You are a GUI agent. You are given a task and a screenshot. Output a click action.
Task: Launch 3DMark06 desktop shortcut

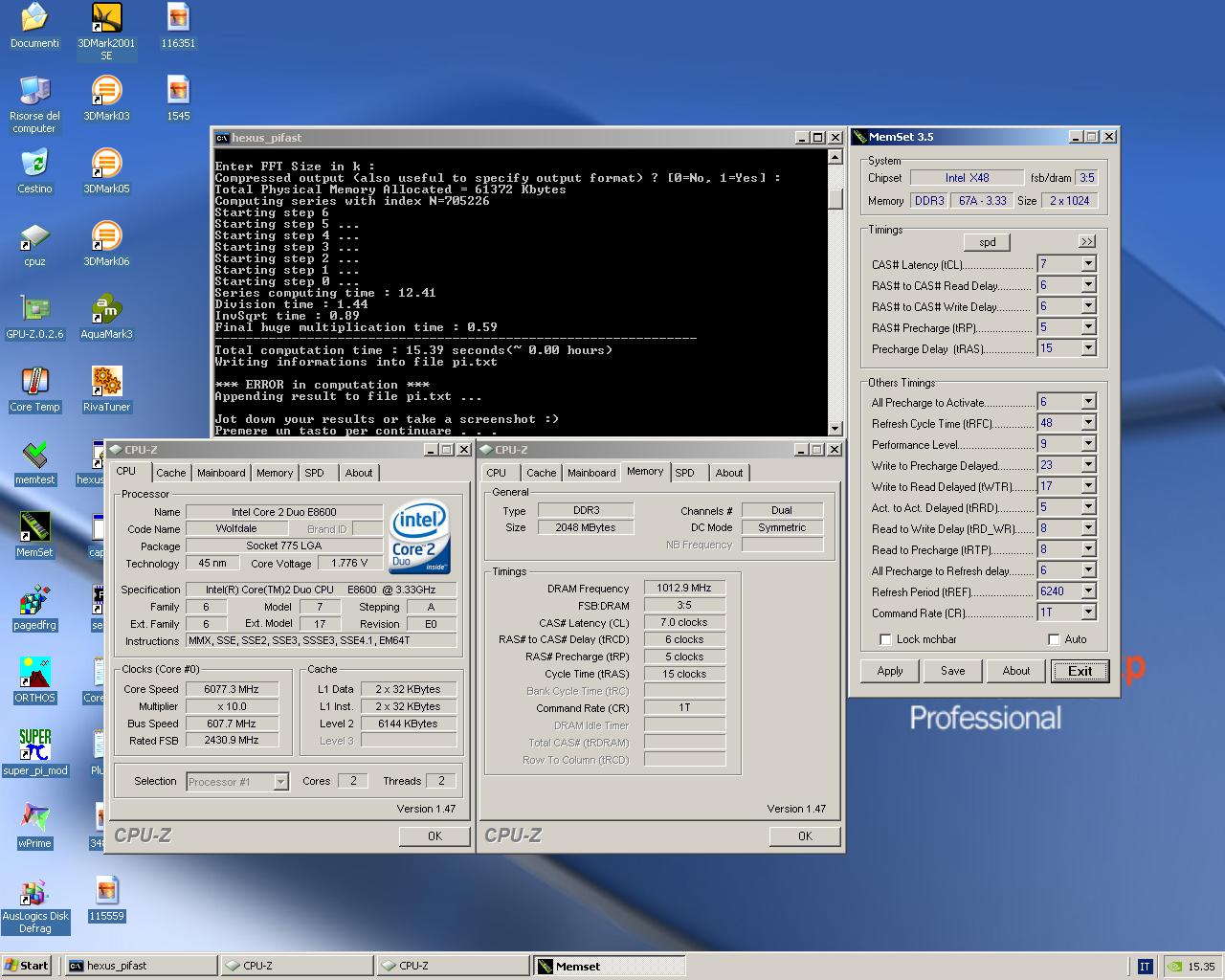coord(106,244)
